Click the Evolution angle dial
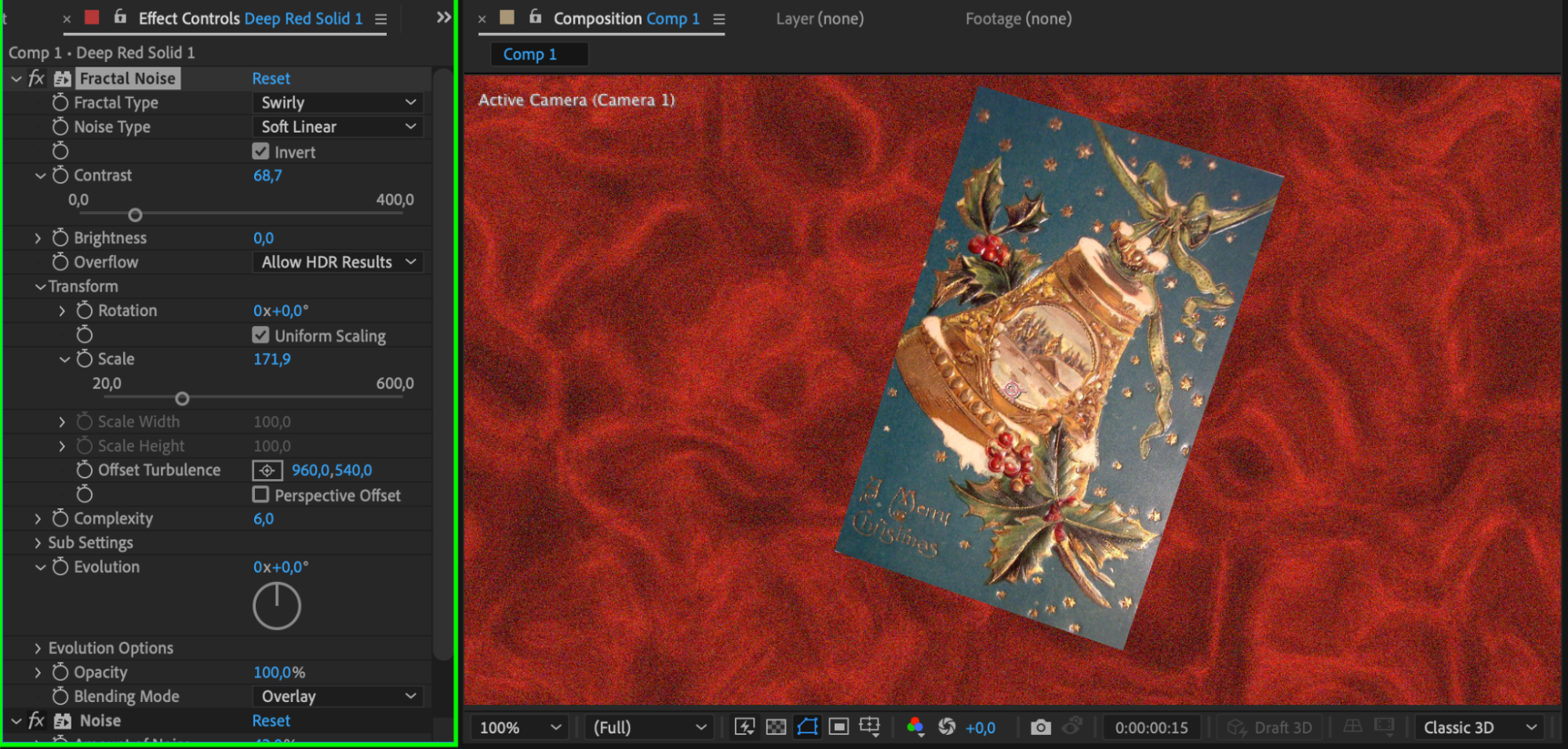This screenshot has height=749, width=1568. pos(277,605)
